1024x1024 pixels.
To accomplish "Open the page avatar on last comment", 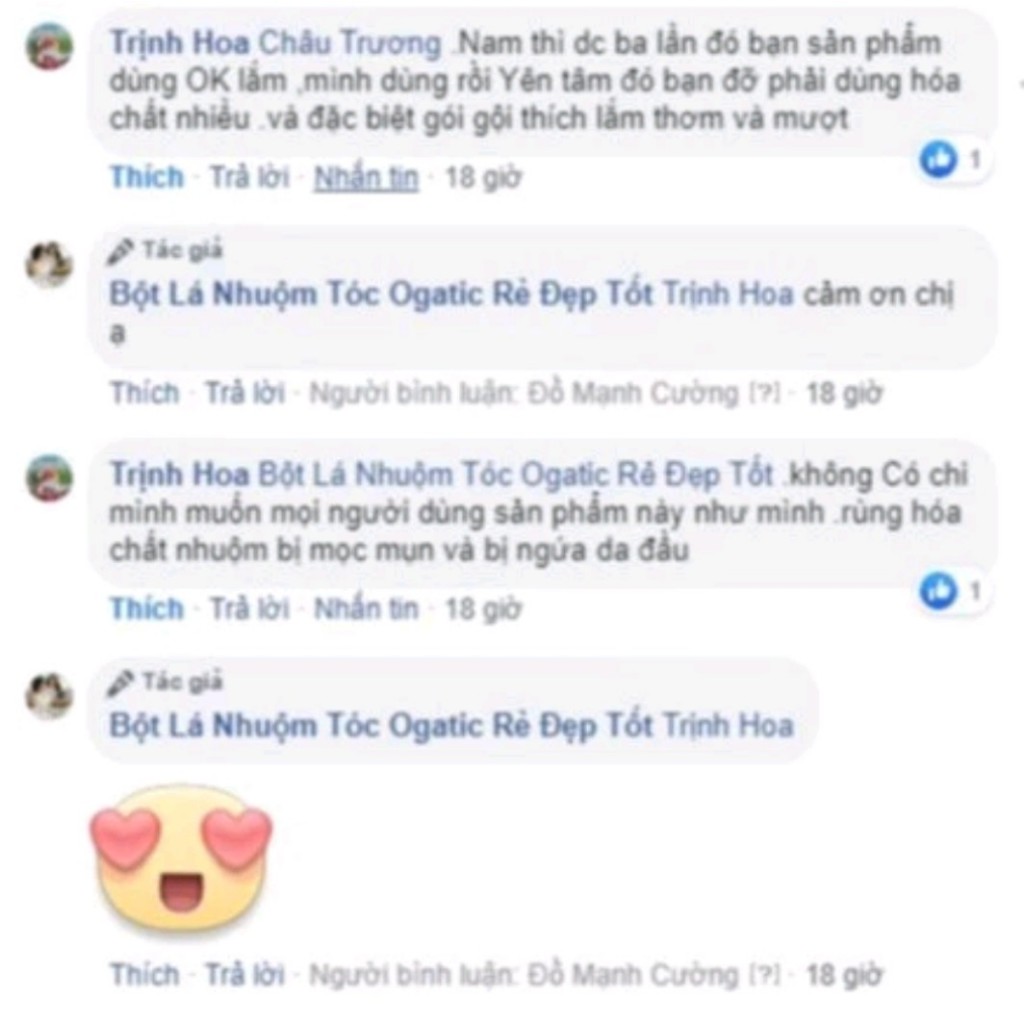I will tap(49, 695).
